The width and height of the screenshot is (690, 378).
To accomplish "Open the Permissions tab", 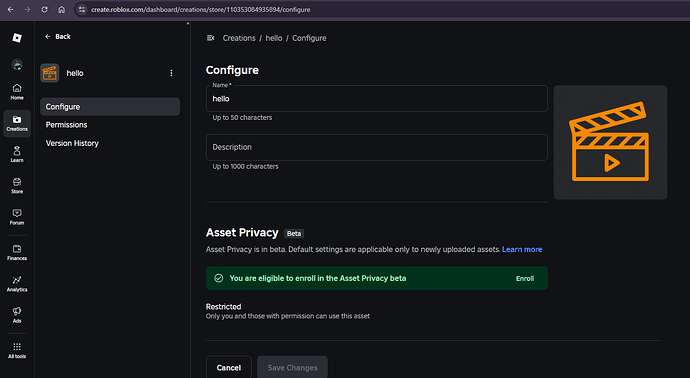I will coord(110,125).
